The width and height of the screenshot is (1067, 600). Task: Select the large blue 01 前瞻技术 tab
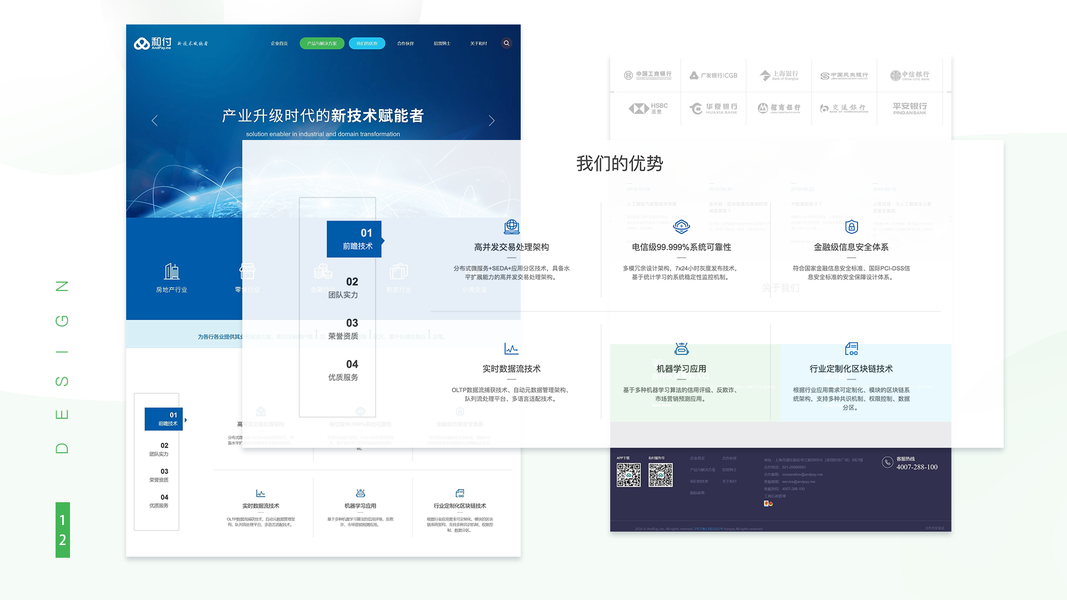[x=354, y=239]
